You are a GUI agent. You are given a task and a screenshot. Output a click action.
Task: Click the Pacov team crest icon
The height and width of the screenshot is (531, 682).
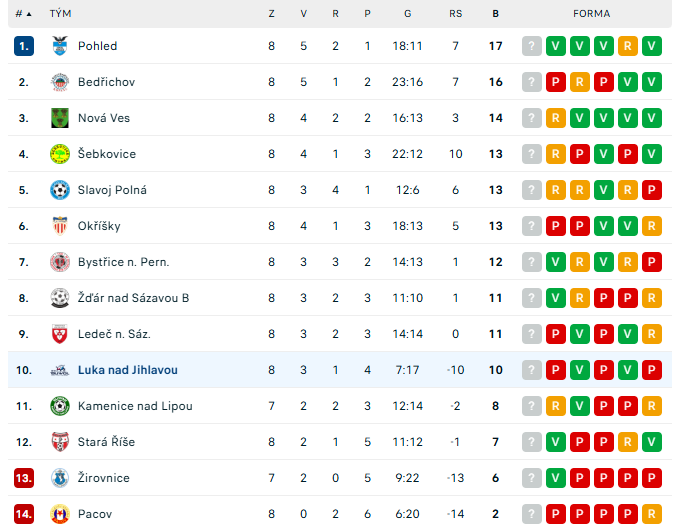60,514
